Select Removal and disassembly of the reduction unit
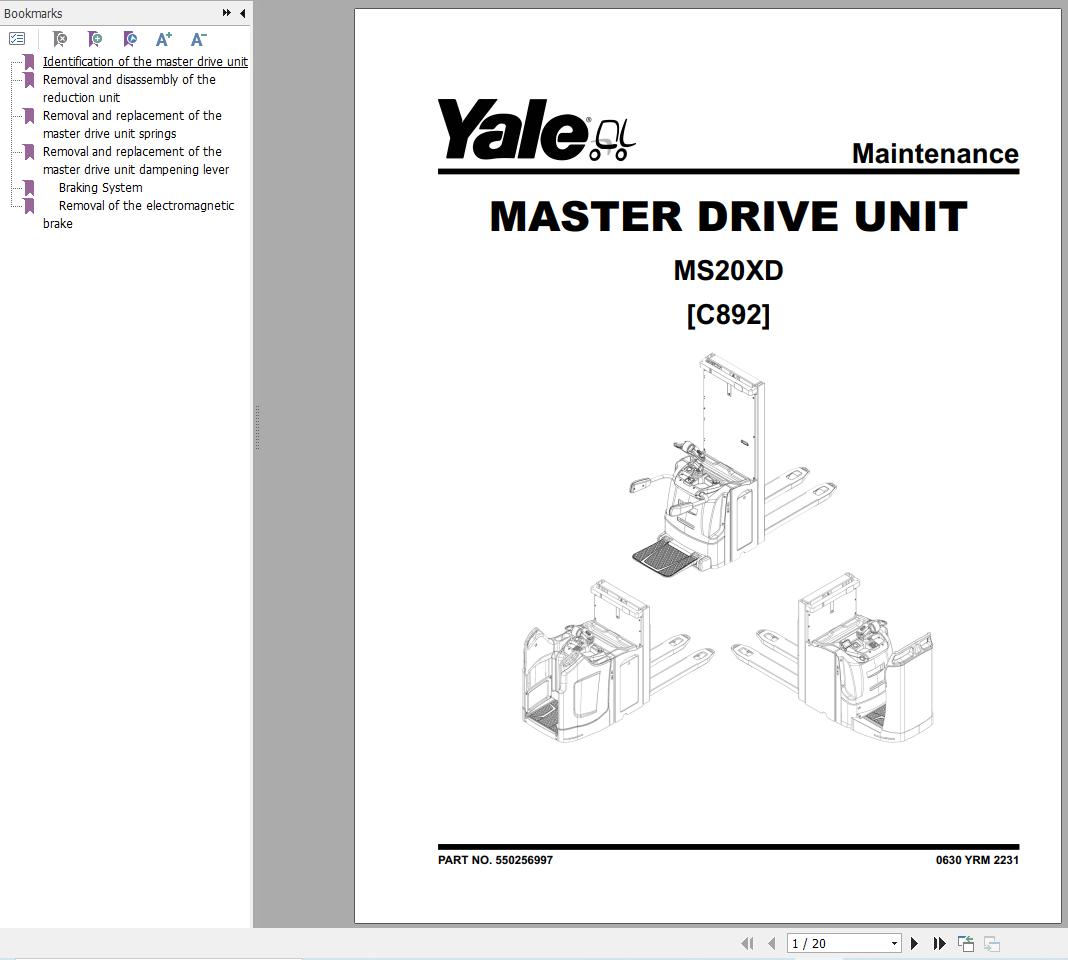The image size is (1068, 960). tap(129, 88)
